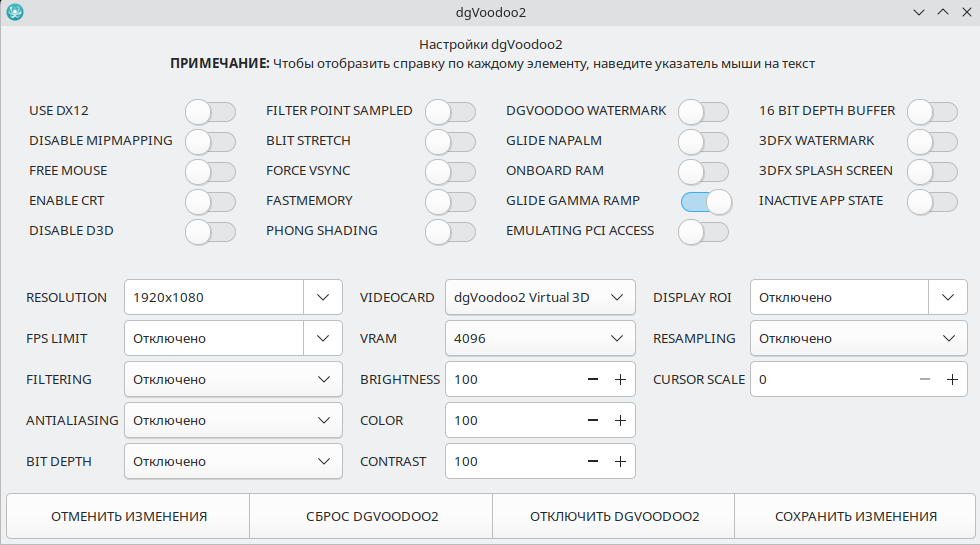
Task: Increase the COLOR value with plus
Action: (620, 421)
